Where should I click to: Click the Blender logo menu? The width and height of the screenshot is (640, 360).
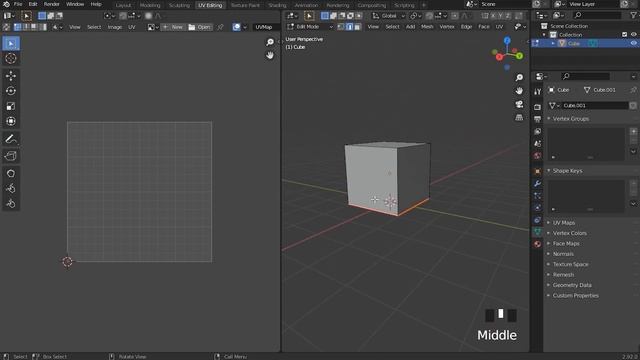pos(6,4)
